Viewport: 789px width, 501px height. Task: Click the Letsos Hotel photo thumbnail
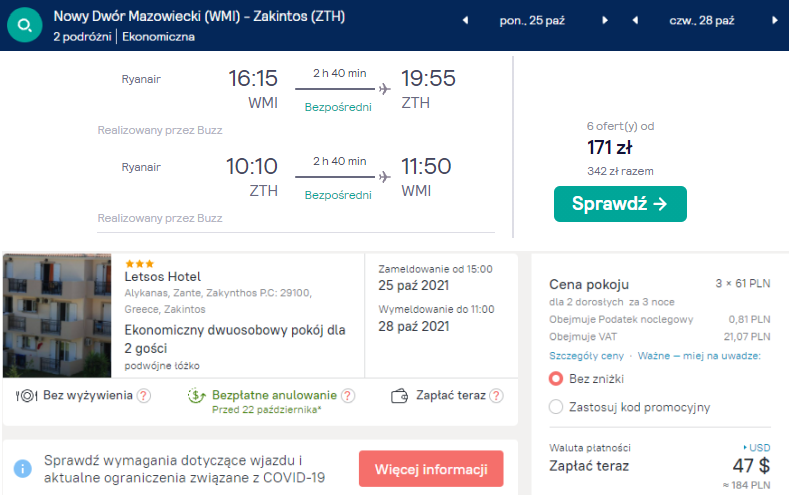pos(57,315)
